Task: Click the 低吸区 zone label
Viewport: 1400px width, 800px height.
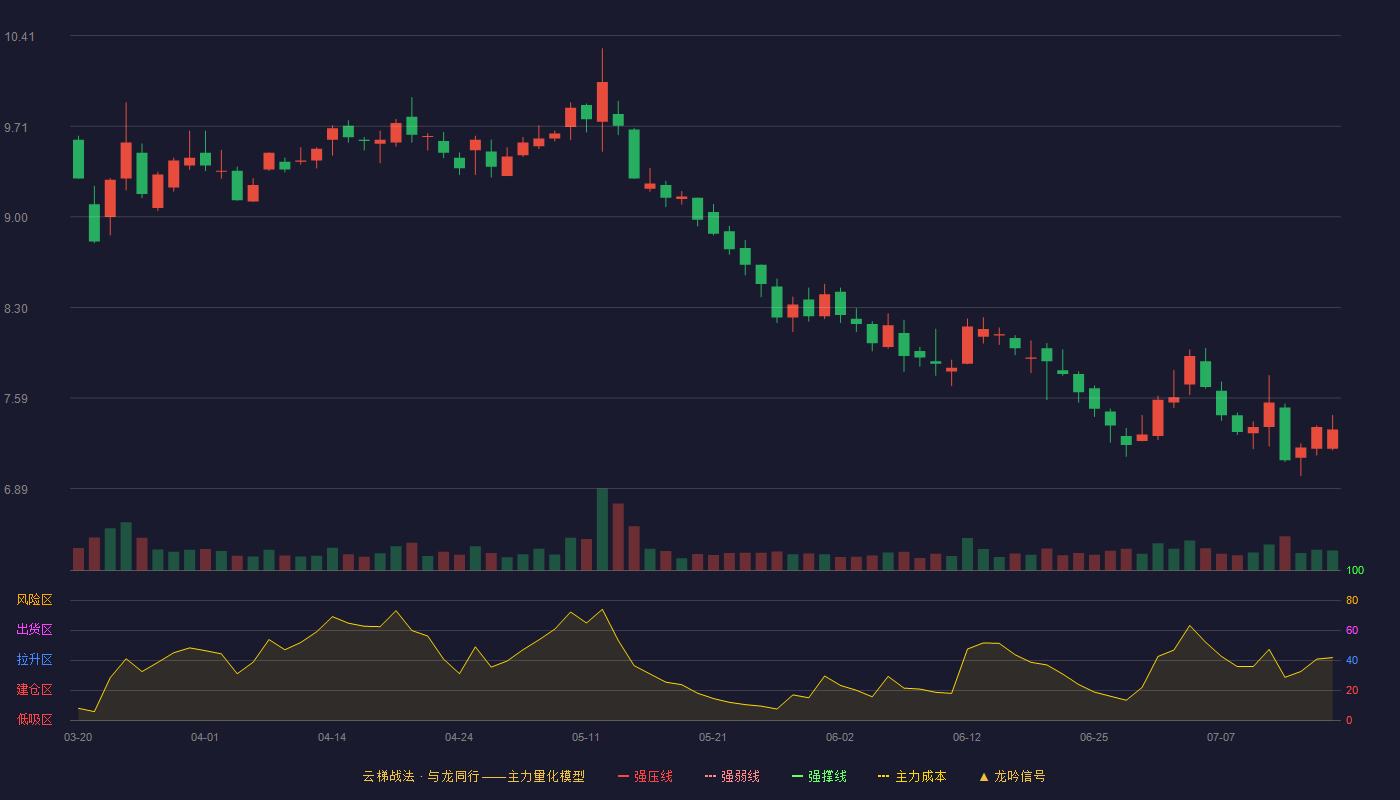Action: 34,719
